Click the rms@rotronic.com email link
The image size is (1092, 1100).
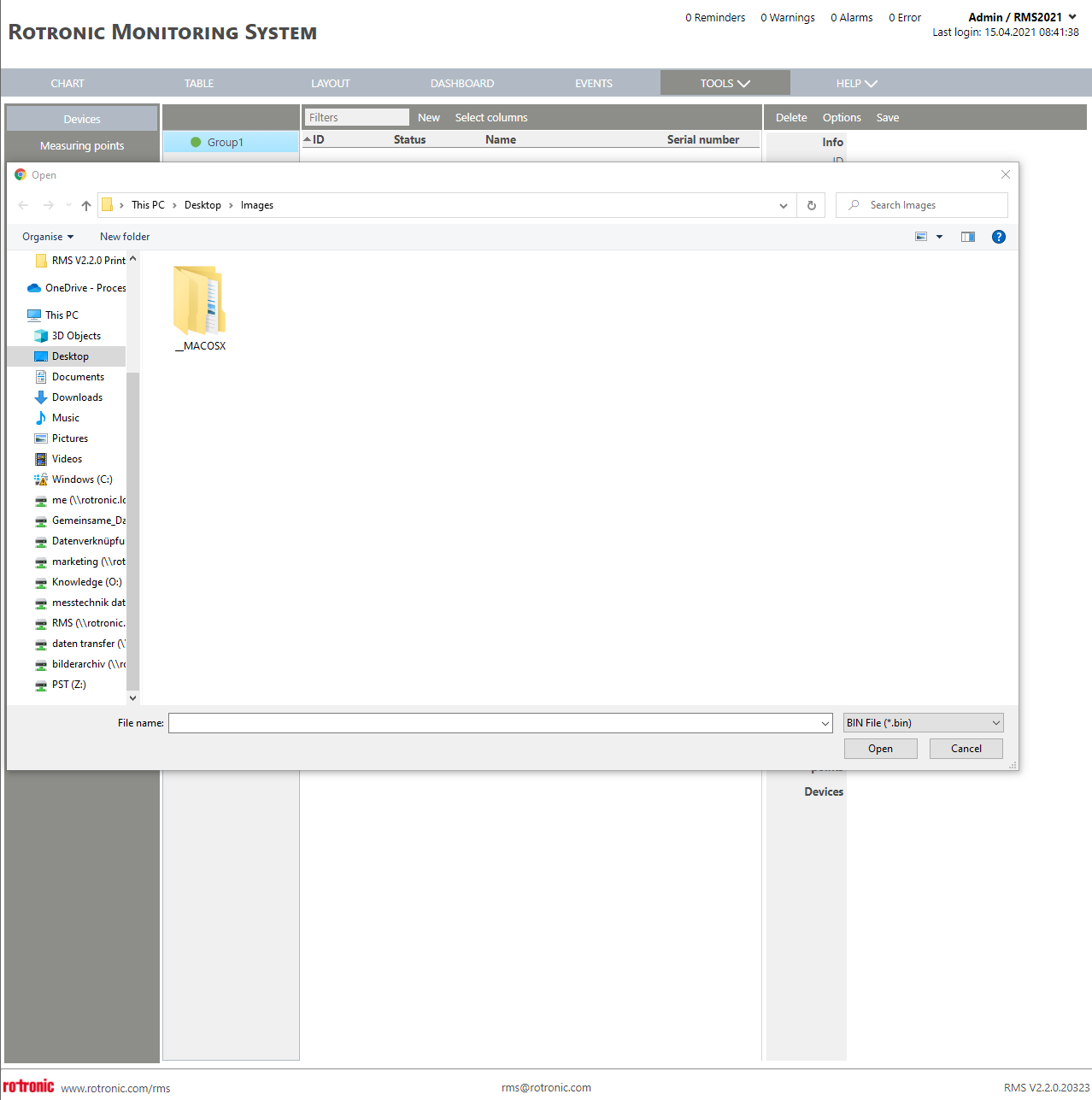[x=546, y=1087]
